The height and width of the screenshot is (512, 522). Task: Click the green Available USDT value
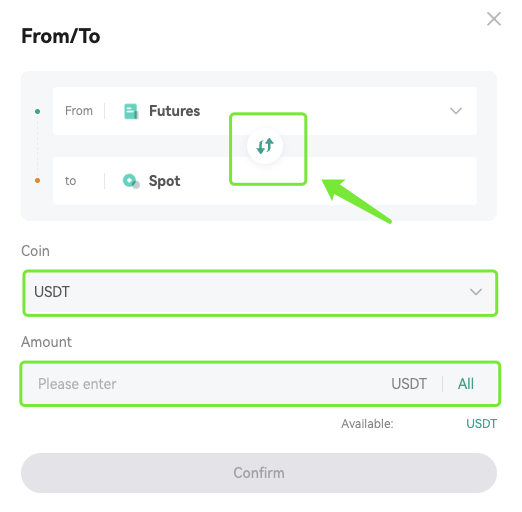pos(481,424)
